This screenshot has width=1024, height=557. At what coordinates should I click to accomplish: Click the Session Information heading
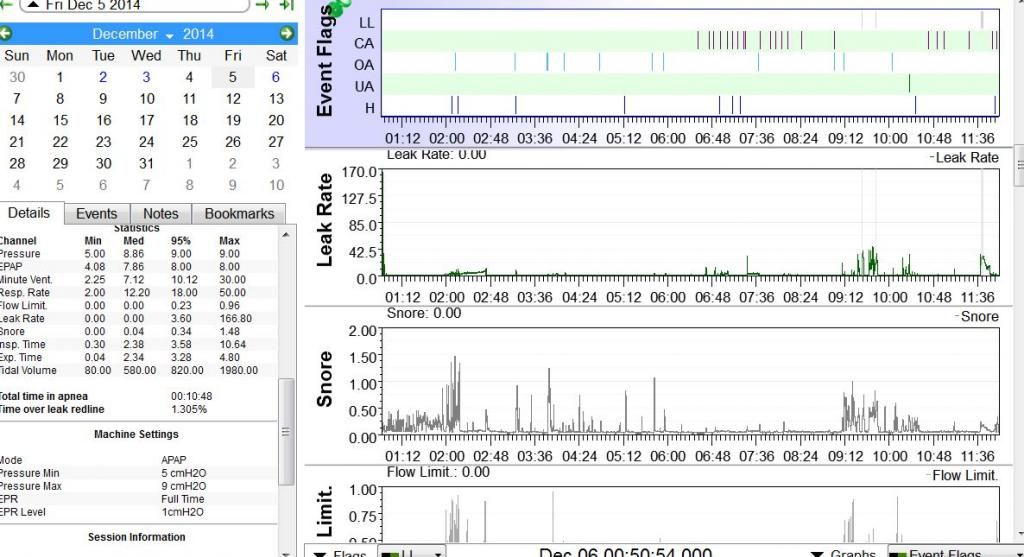click(136, 537)
